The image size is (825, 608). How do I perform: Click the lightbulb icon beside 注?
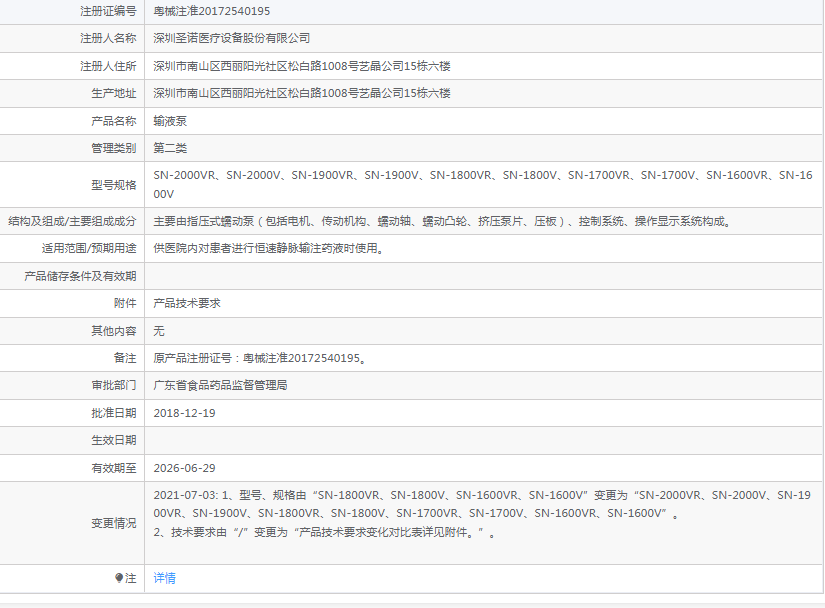119,578
